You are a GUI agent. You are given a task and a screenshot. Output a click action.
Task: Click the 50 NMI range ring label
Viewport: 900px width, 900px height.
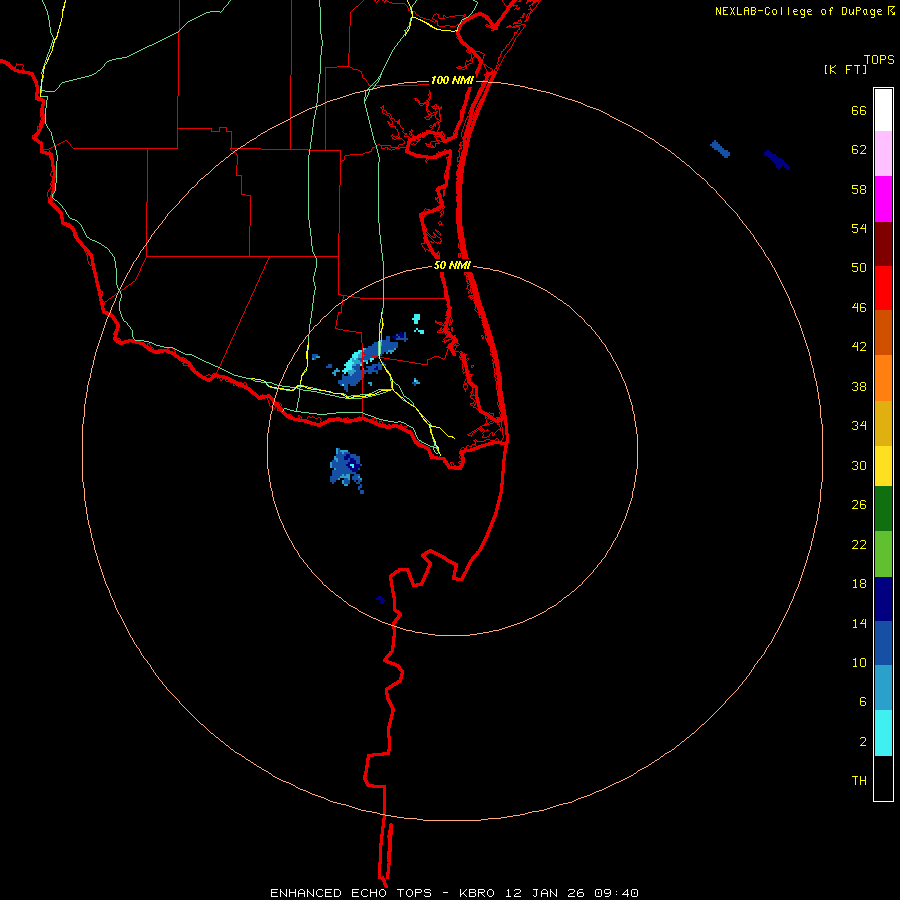452,265
